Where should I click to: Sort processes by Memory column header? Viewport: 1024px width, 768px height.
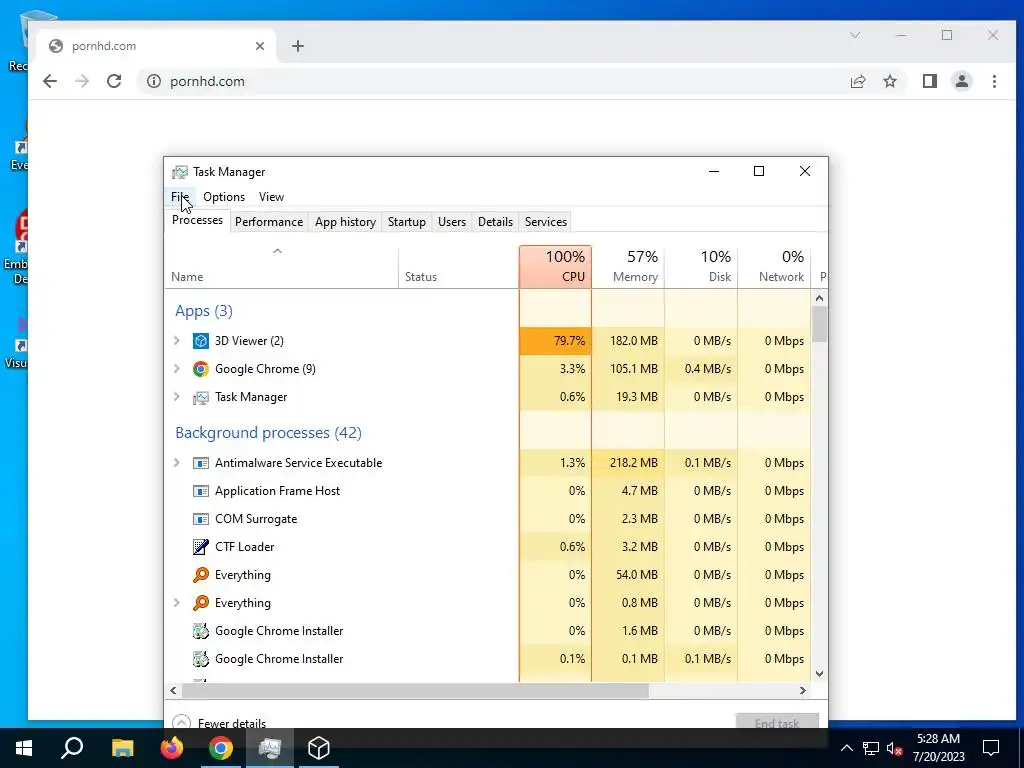click(628, 266)
